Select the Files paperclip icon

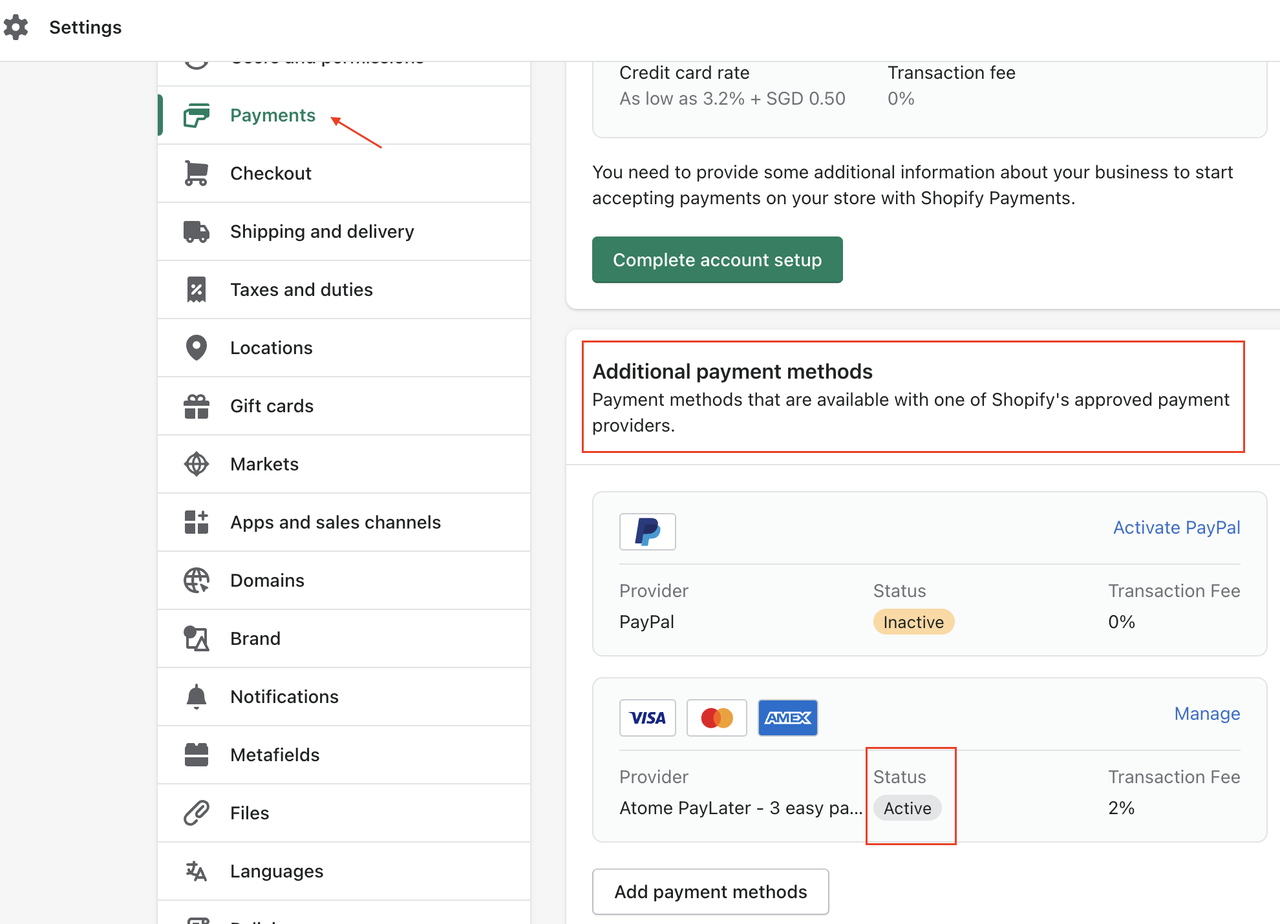[x=197, y=813]
